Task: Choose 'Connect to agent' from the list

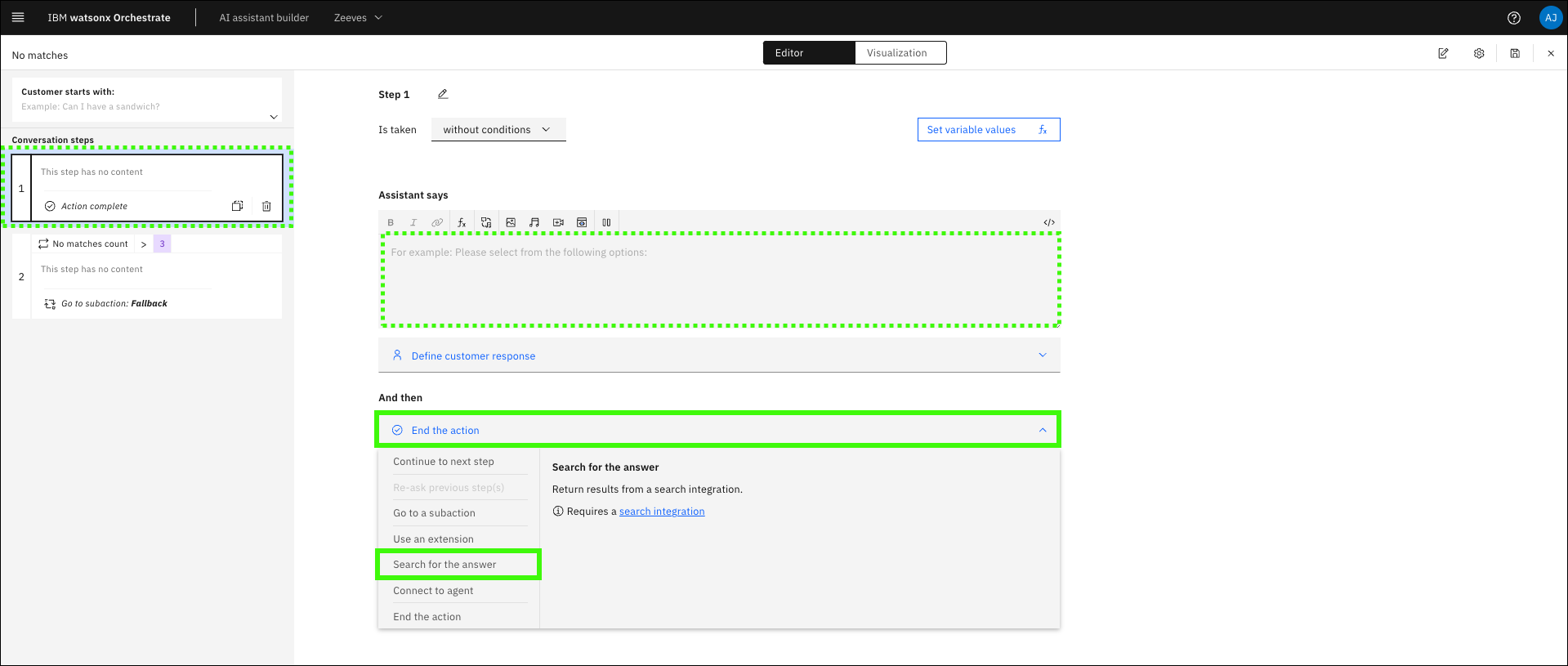Action: [433, 591]
